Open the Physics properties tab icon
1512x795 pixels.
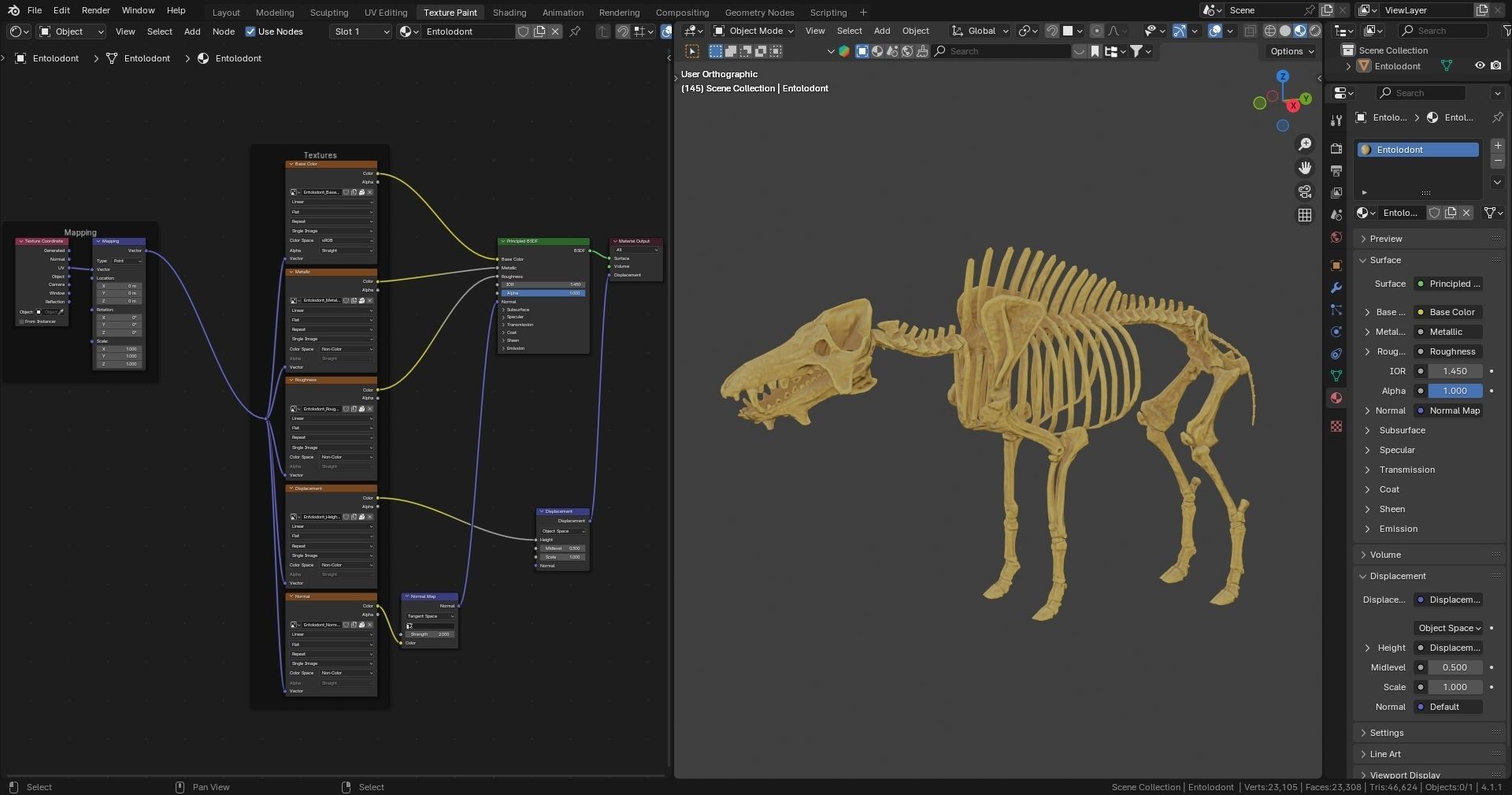[x=1336, y=332]
